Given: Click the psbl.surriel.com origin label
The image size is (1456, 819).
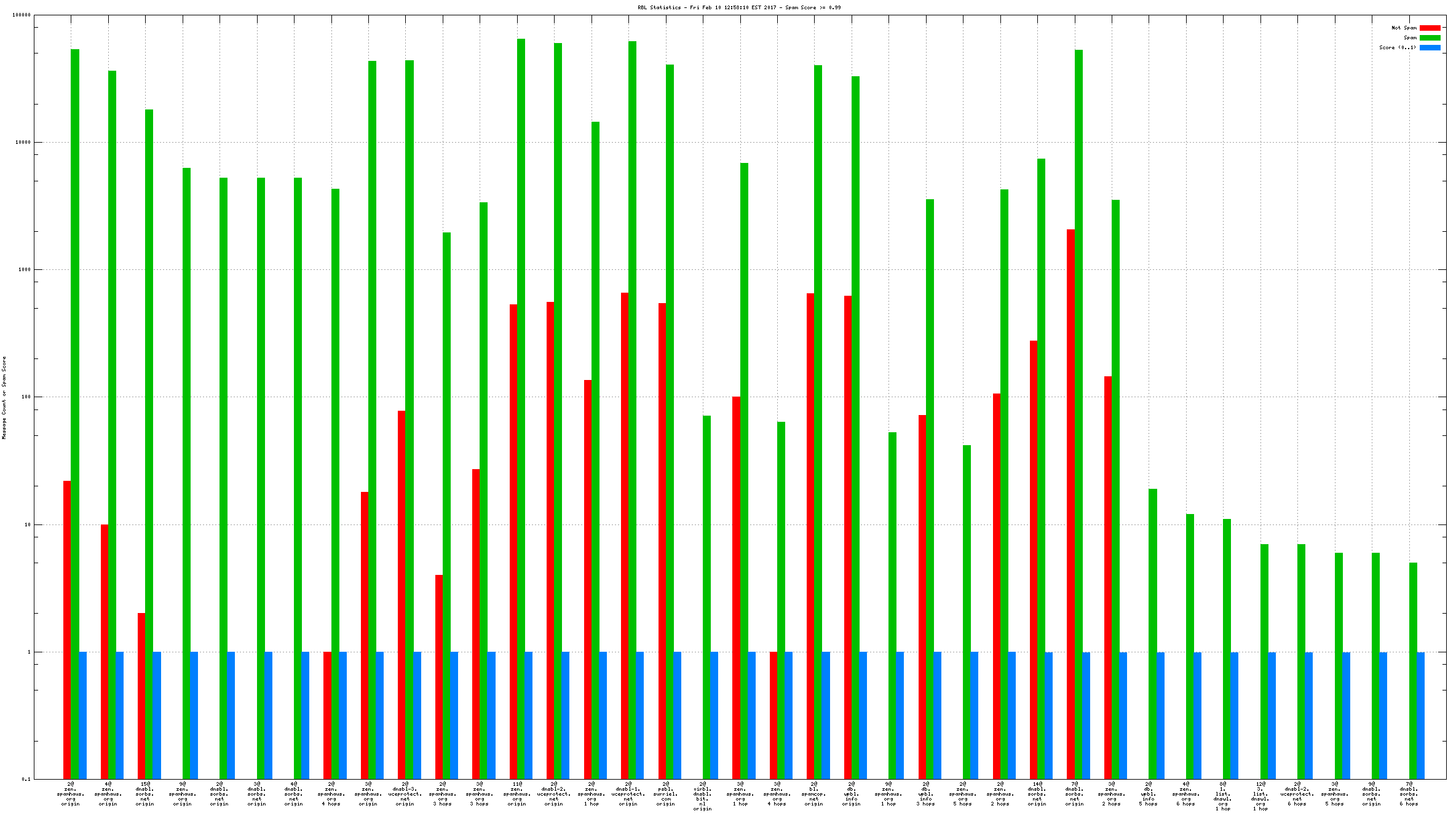Looking at the screenshot, I should 665,794.
